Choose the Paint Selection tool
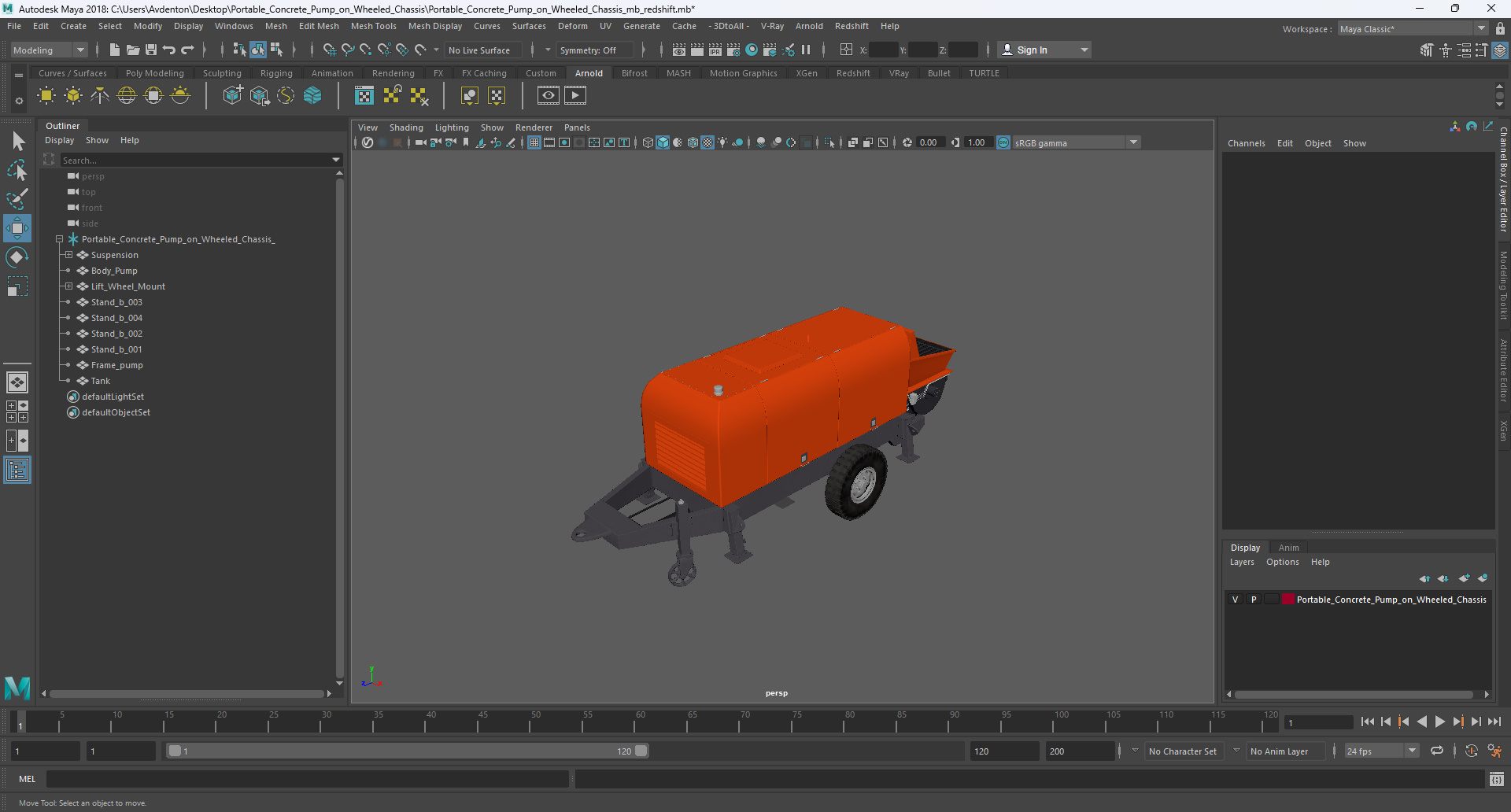This screenshot has width=1511, height=812. click(x=17, y=199)
